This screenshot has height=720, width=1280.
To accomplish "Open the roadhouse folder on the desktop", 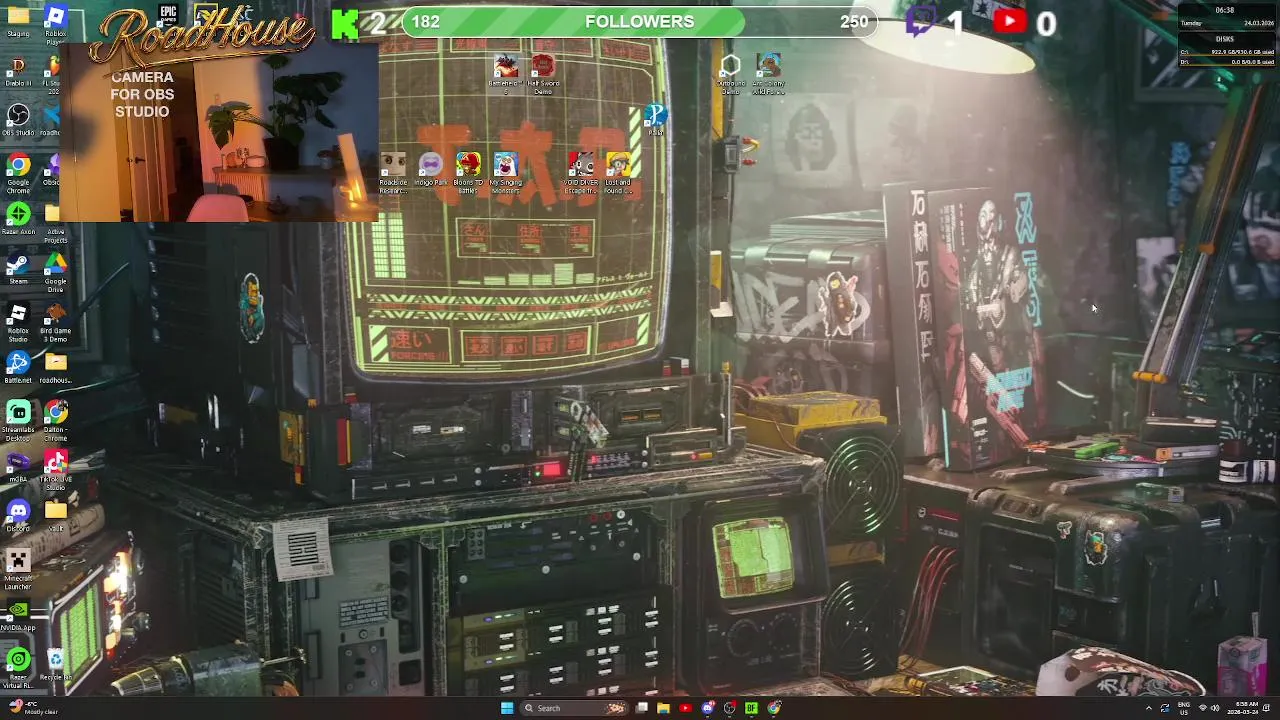I will 56,368.
